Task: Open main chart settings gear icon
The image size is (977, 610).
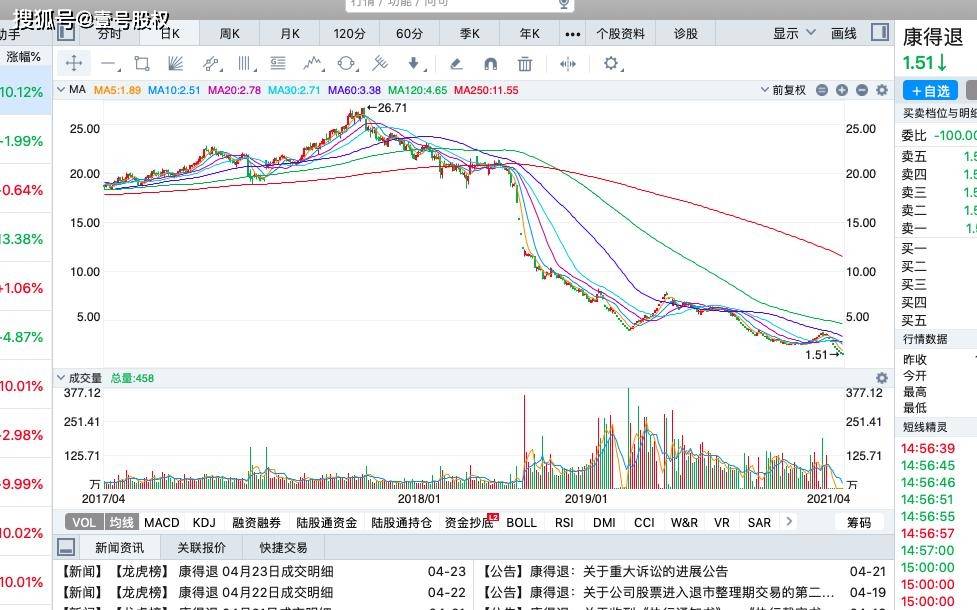Action: [x=882, y=90]
